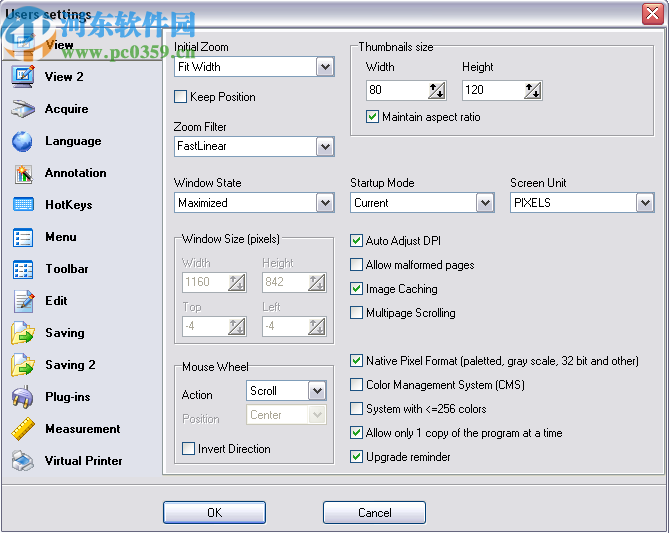669x533 pixels.
Task: Open the View 2 settings icon
Action: pos(23,77)
